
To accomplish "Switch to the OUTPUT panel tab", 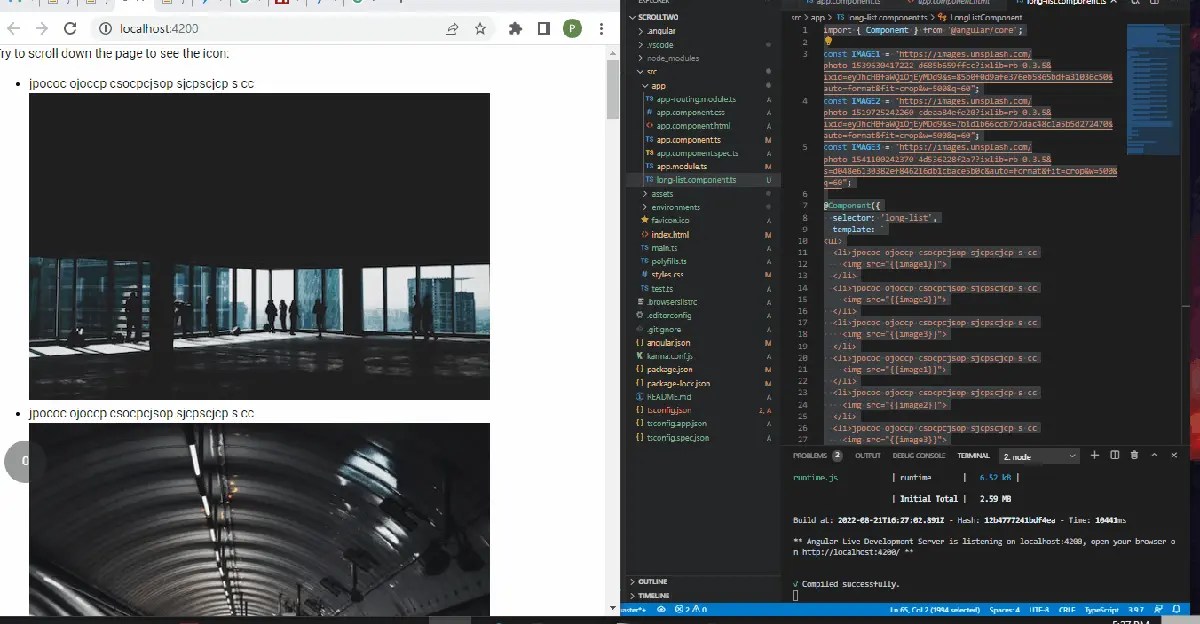I will point(867,455).
